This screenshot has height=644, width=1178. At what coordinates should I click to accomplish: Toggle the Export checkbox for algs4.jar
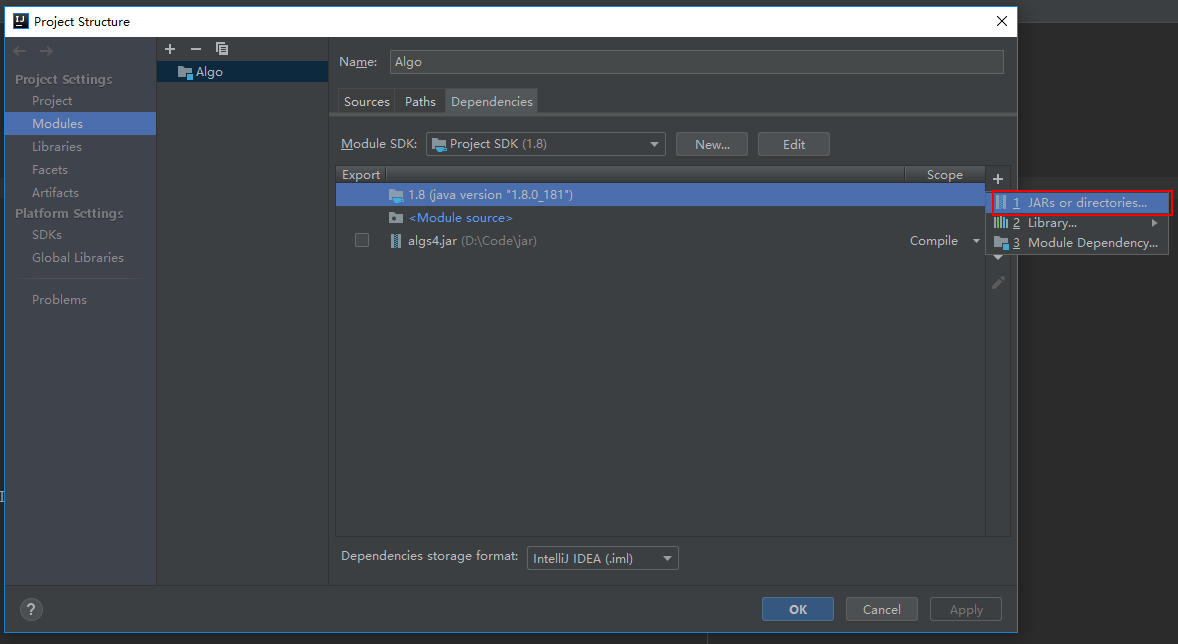pos(362,241)
